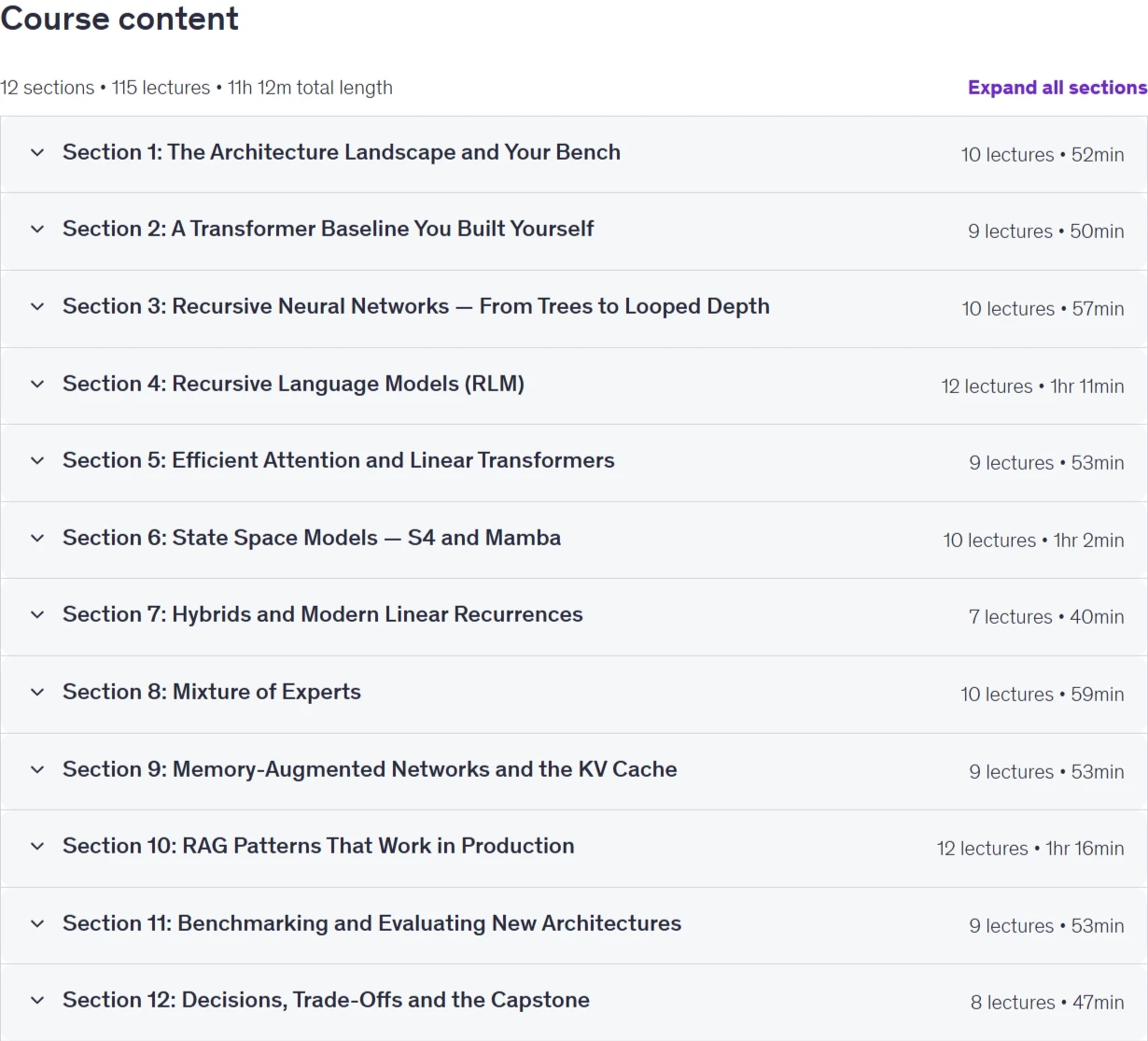
Task: Click the 'Course content' heading
Action: pyautogui.click(x=119, y=19)
